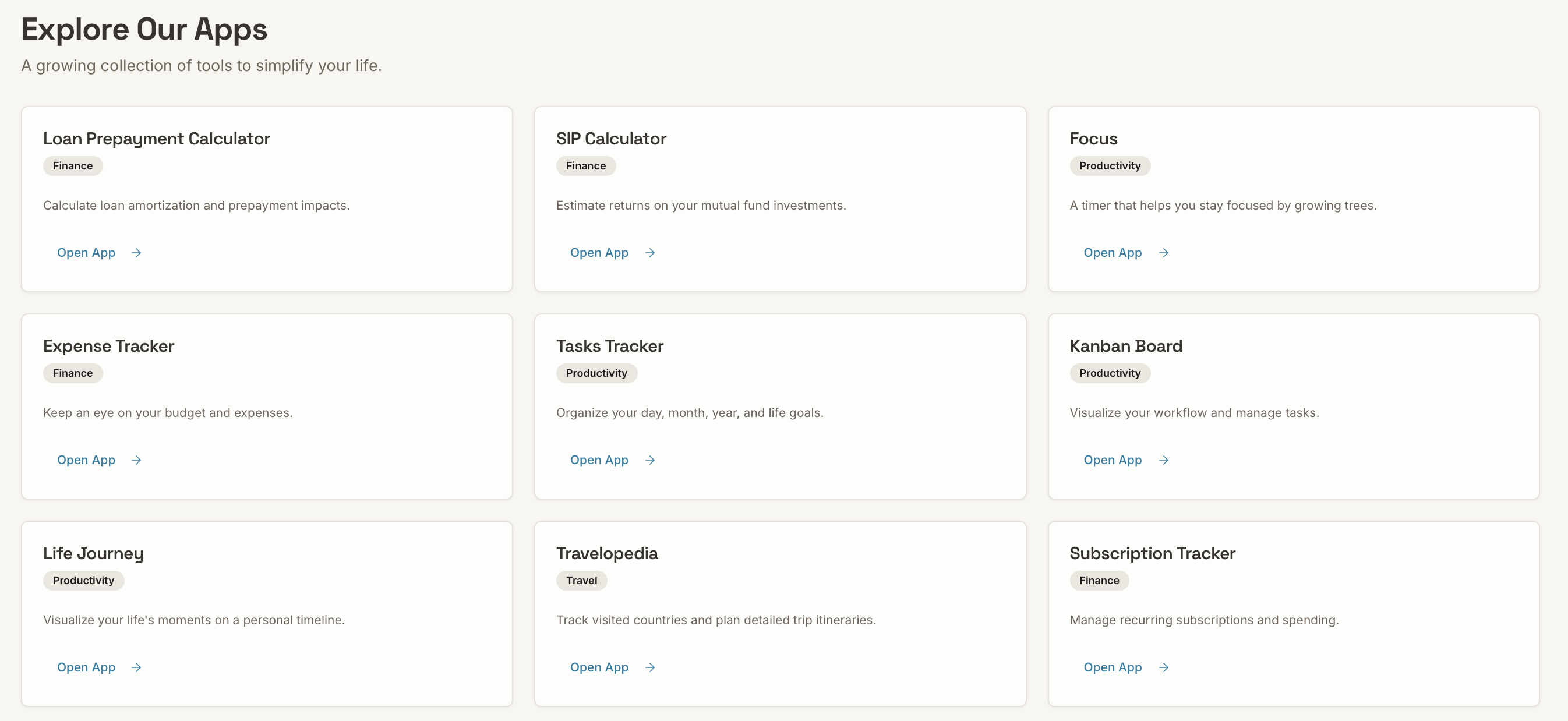
Task: Click the arrow icon in Tasks Tracker card
Action: [x=650, y=460]
